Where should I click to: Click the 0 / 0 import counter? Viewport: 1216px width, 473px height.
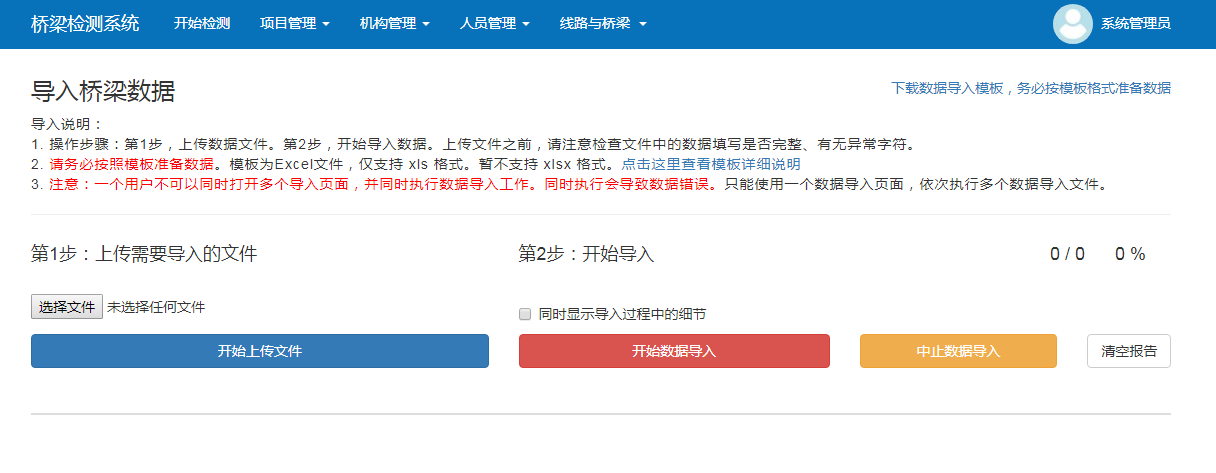tap(1067, 254)
